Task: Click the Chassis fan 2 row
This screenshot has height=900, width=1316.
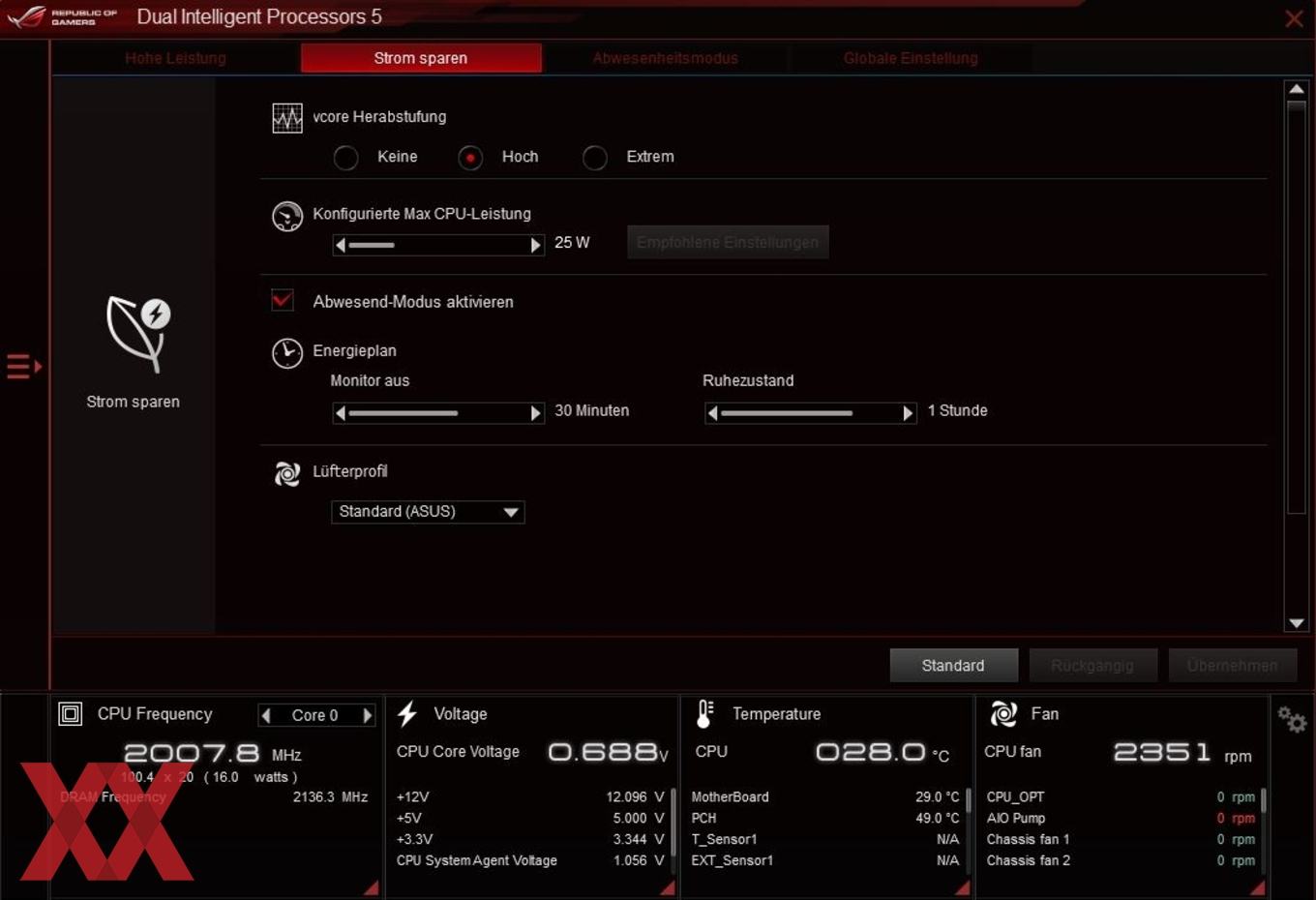Action: 1121,861
